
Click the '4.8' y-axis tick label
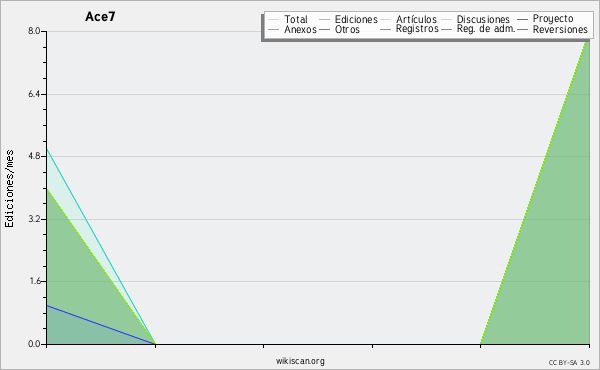tap(34, 156)
